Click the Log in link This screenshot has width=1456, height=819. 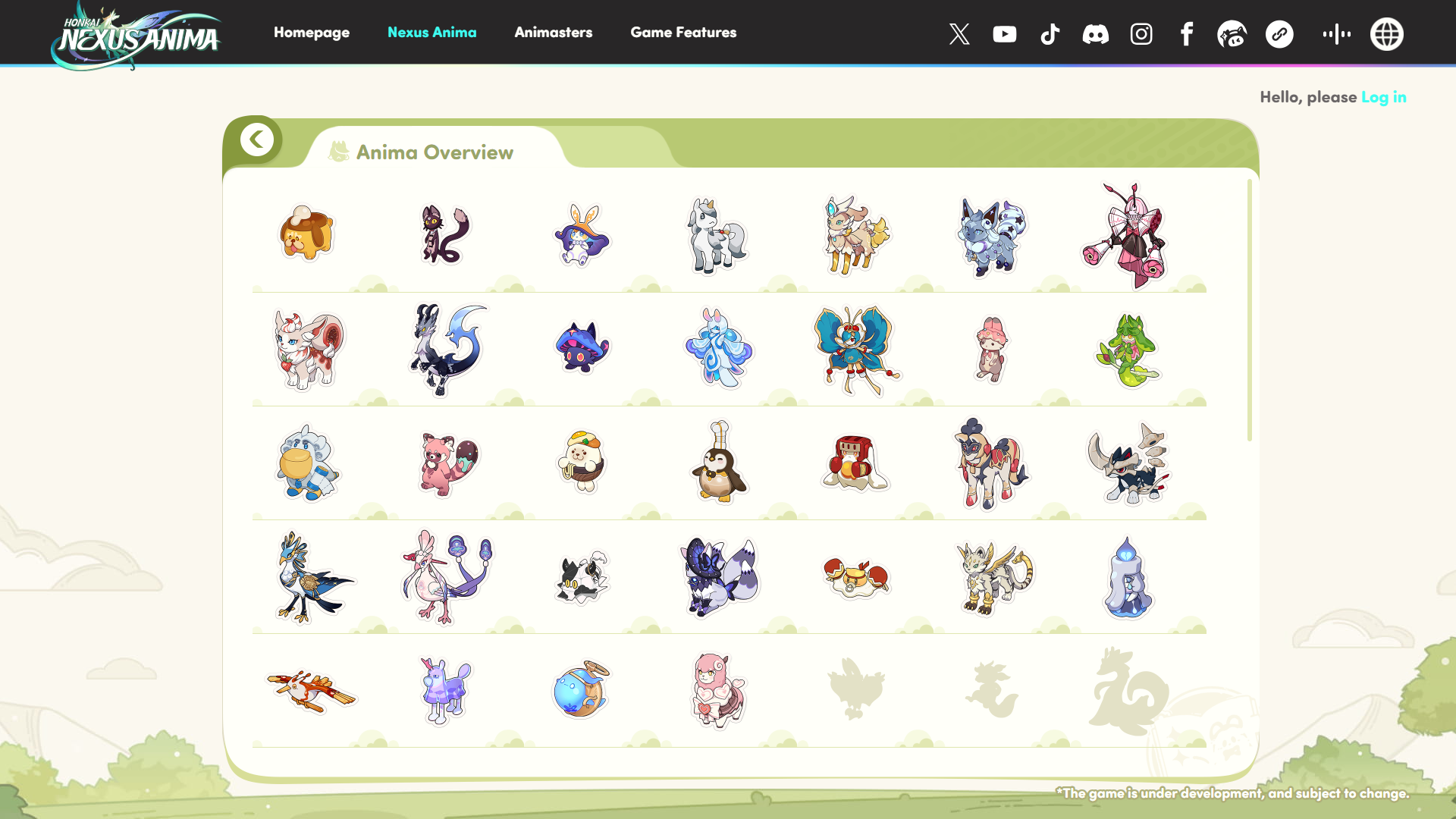pos(1383,97)
